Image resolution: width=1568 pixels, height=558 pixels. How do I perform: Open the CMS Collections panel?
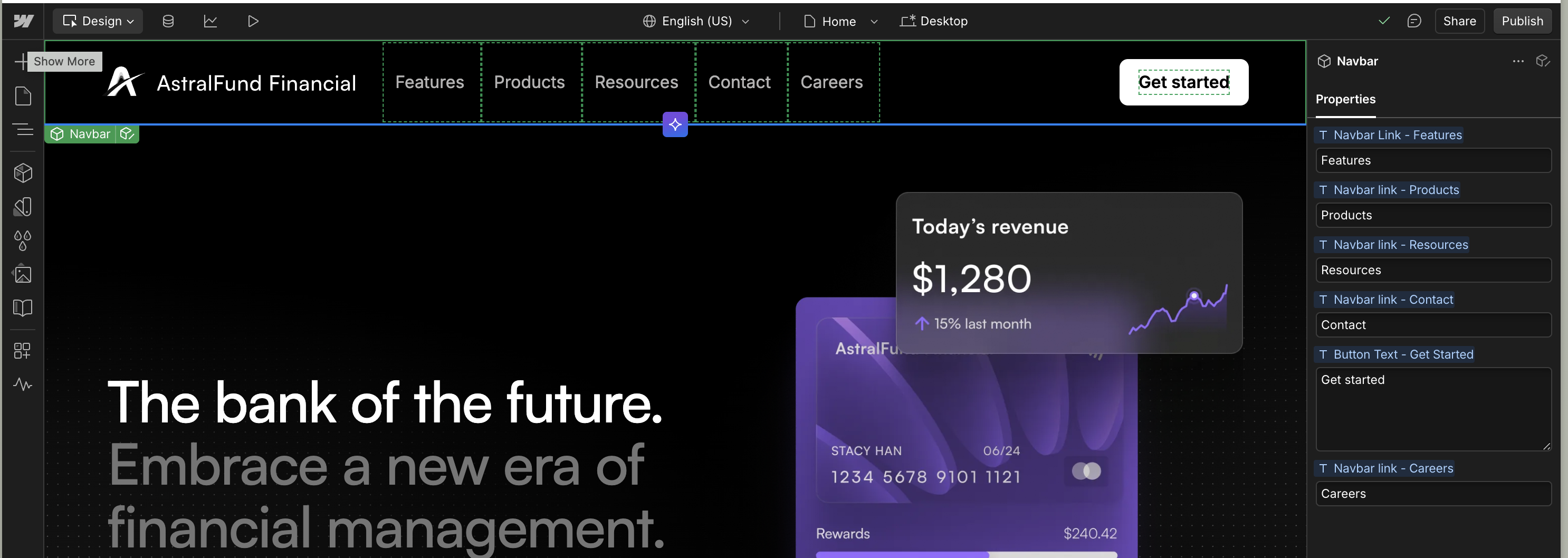[x=169, y=20]
